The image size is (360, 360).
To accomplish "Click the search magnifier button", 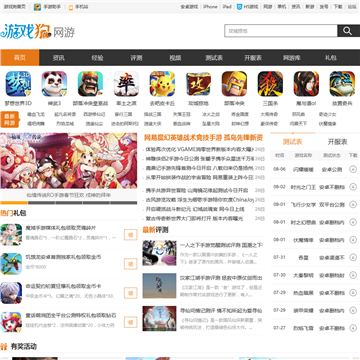I will point(348,31).
